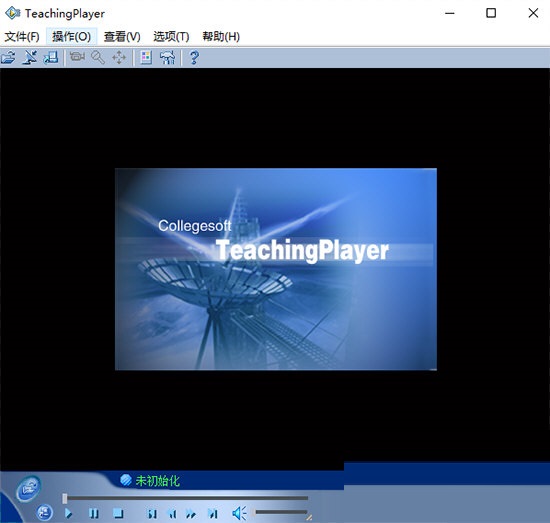Maximize the TeachingPlayer window
This screenshot has height=523, width=550.
(x=491, y=13)
